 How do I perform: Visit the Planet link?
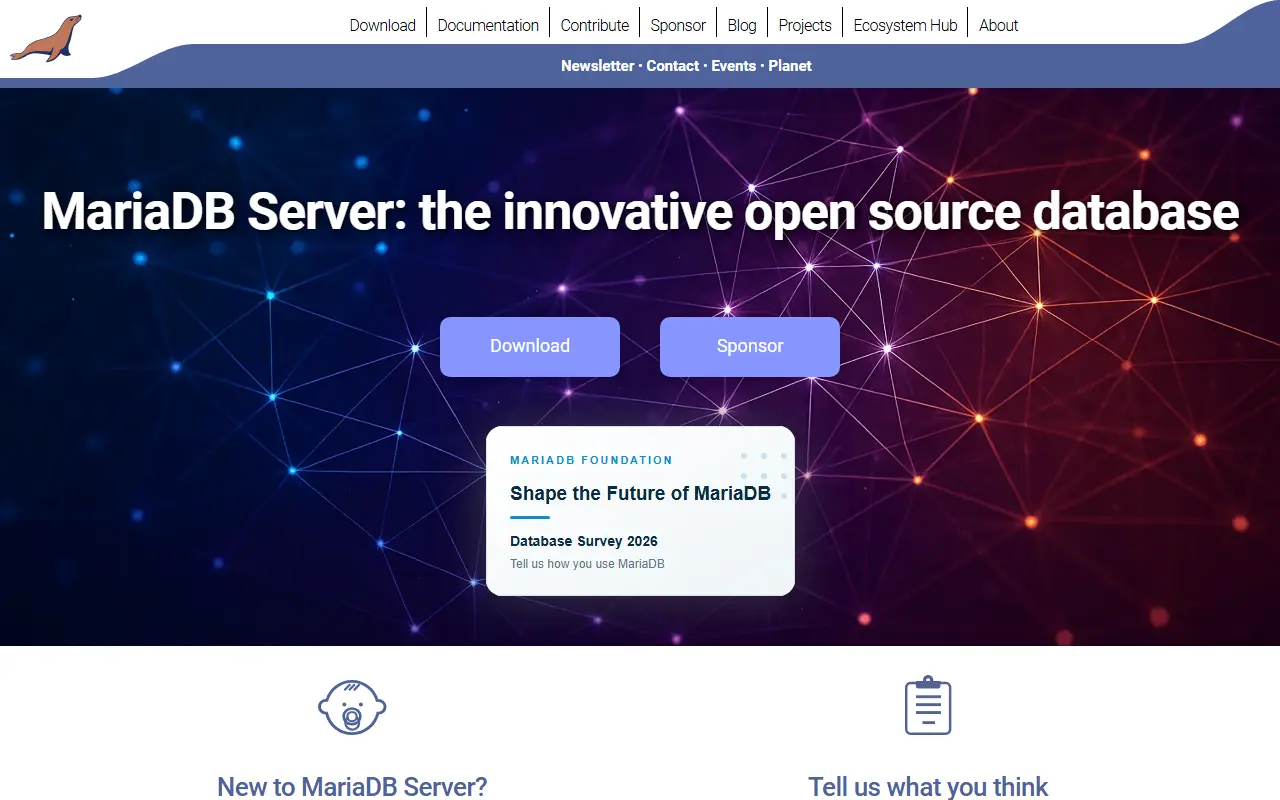[790, 66]
